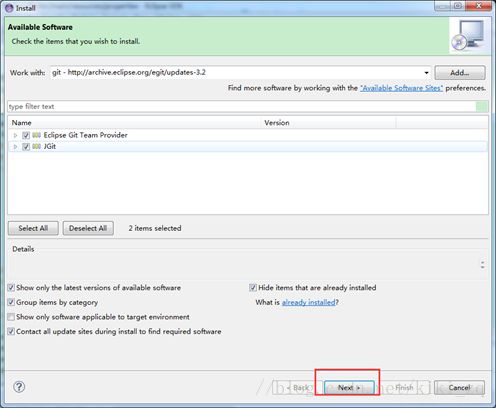Click the Cancel button
496x408 pixels.
tap(459, 388)
